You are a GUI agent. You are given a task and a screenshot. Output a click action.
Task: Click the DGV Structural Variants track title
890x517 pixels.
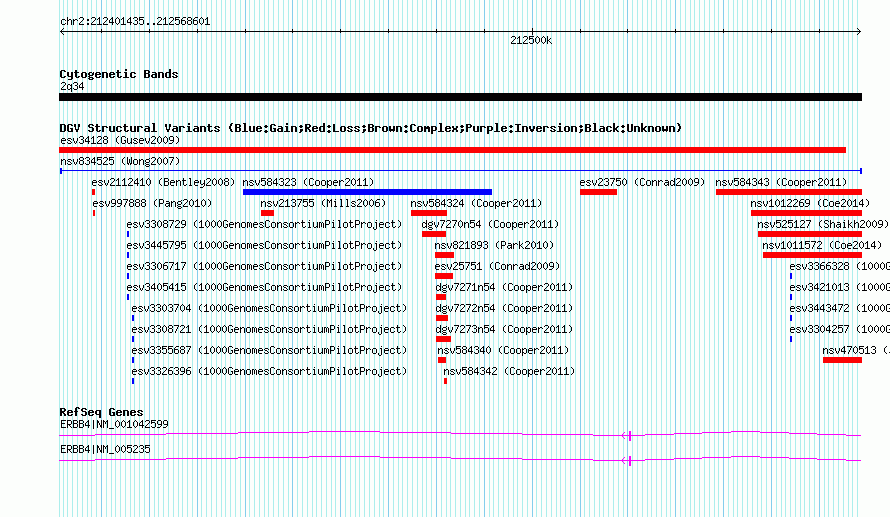coord(371,128)
